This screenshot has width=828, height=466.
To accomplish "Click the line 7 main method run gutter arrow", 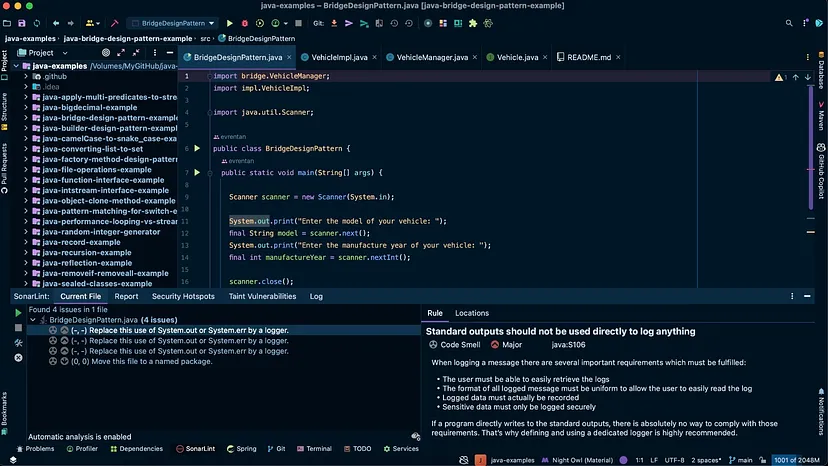I will click(197, 172).
